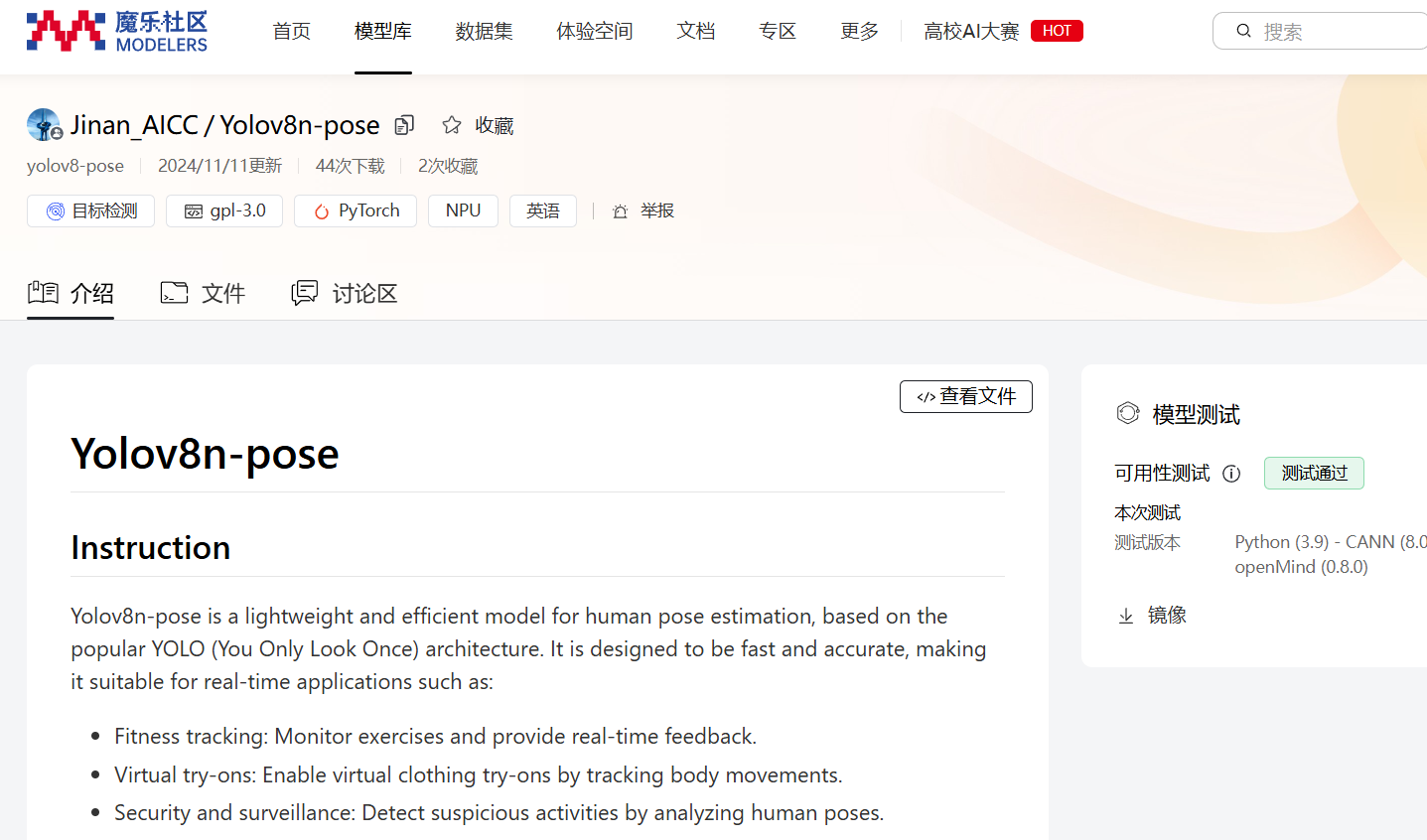This screenshot has height=840, width=1427.
Task: Switch to the 文件 tab
Action: [x=203, y=293]
